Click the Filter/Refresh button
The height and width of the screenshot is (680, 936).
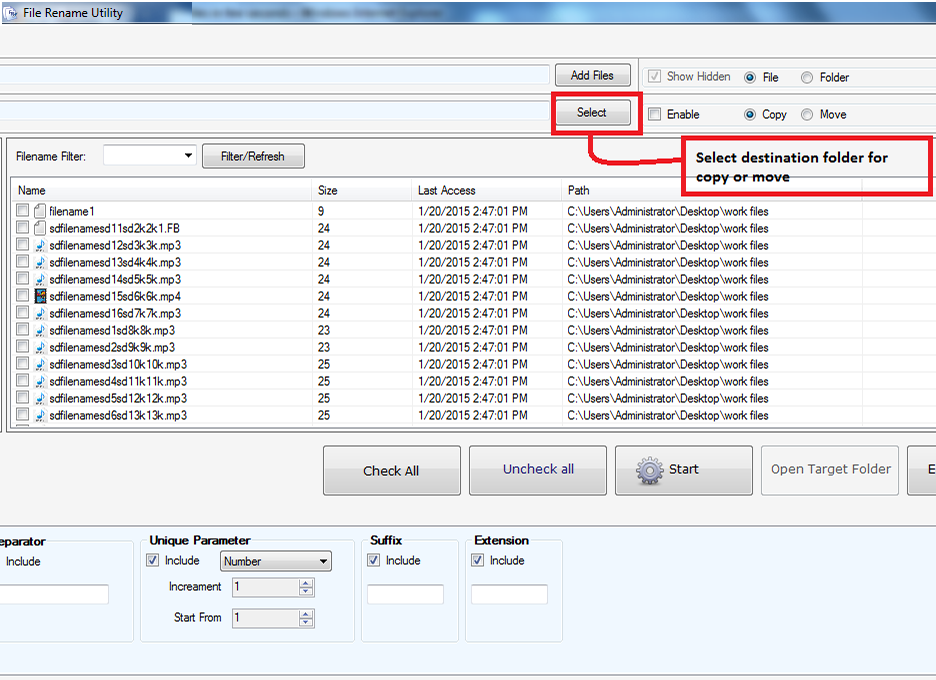click(253, 156)
